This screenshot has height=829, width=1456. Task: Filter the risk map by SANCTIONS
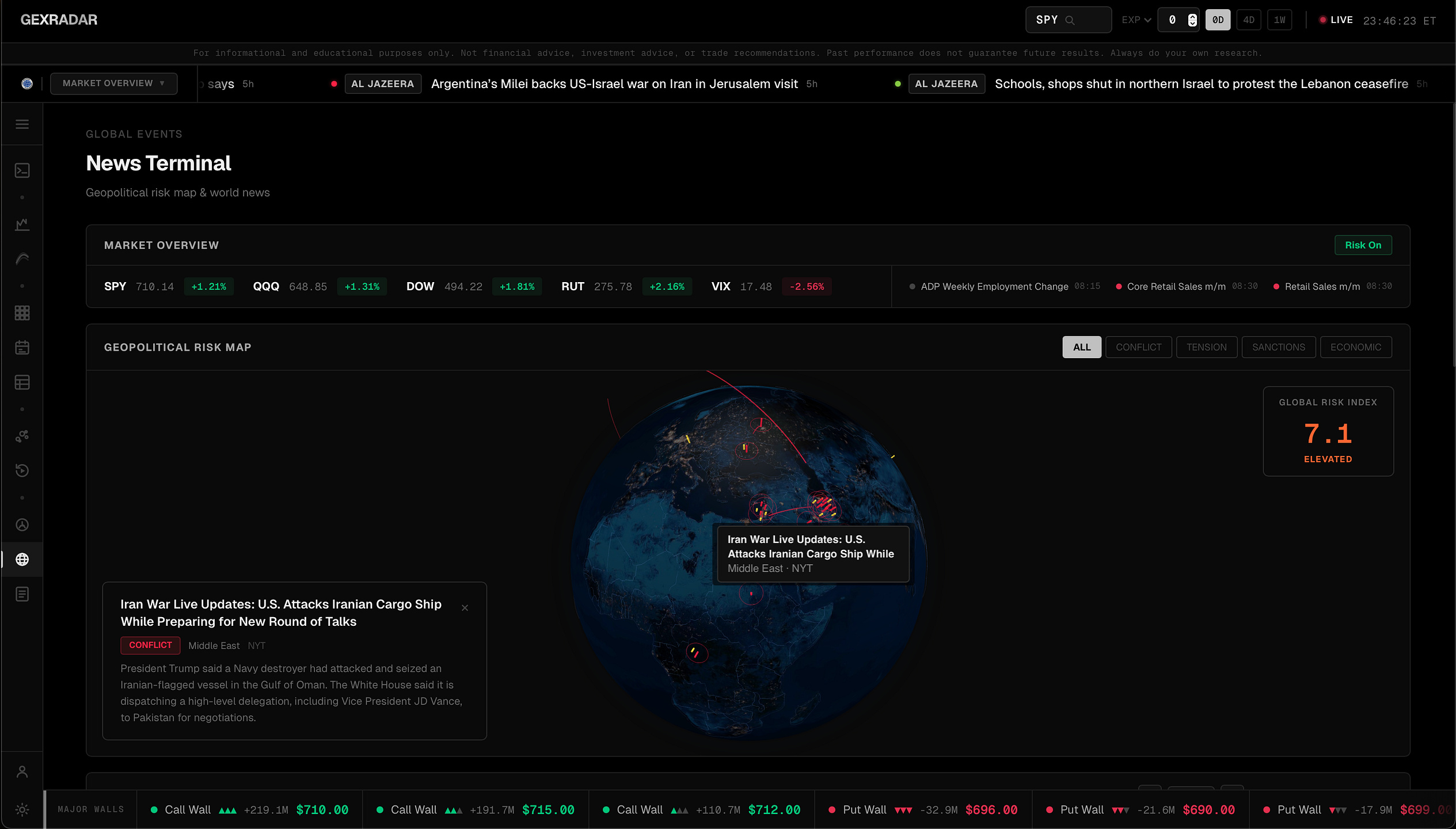1278,347
